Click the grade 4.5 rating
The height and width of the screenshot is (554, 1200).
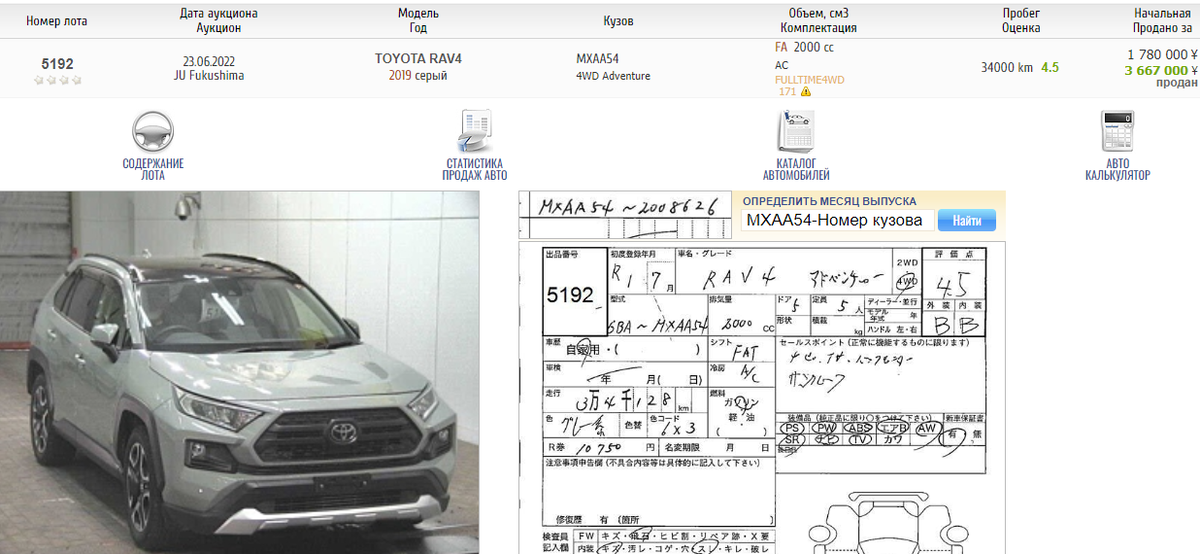1050,68
